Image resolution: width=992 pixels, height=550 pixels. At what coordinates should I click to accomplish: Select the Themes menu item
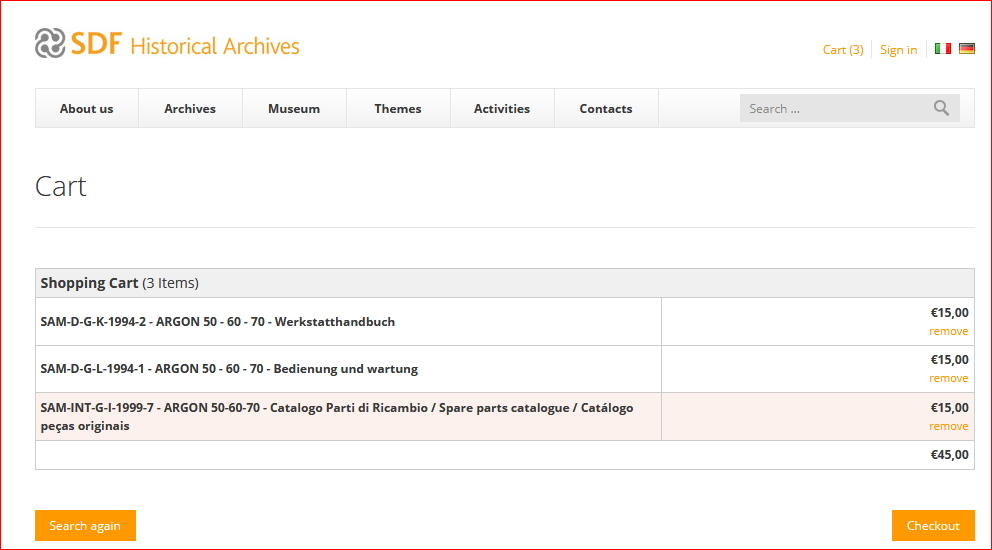398,108
